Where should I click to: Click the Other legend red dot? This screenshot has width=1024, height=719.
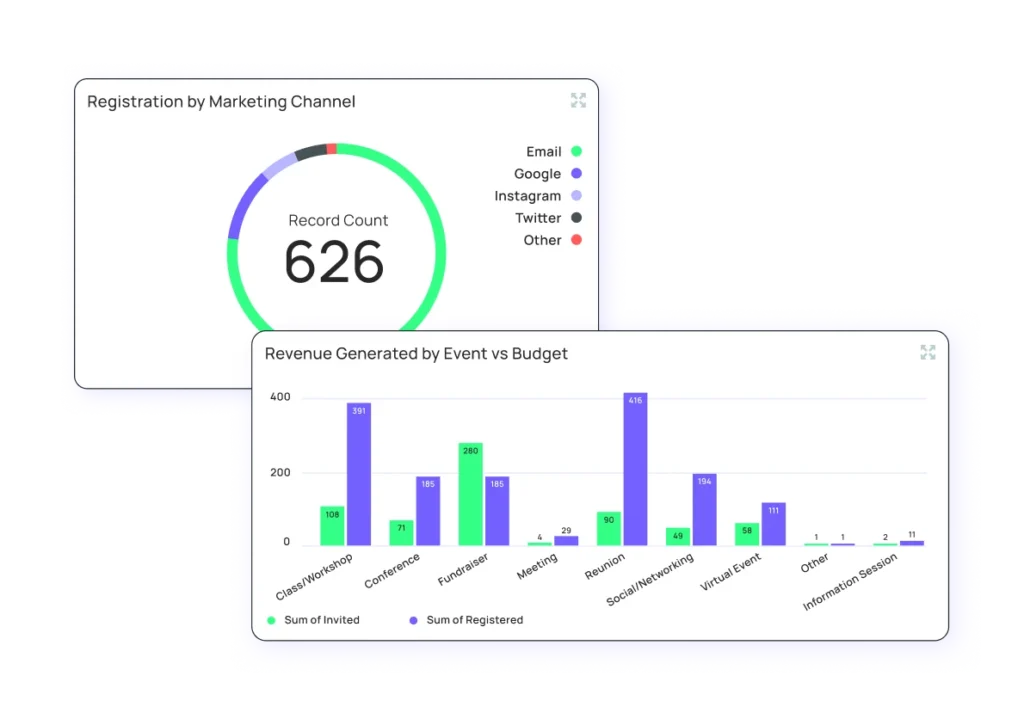tap(576, 240)
